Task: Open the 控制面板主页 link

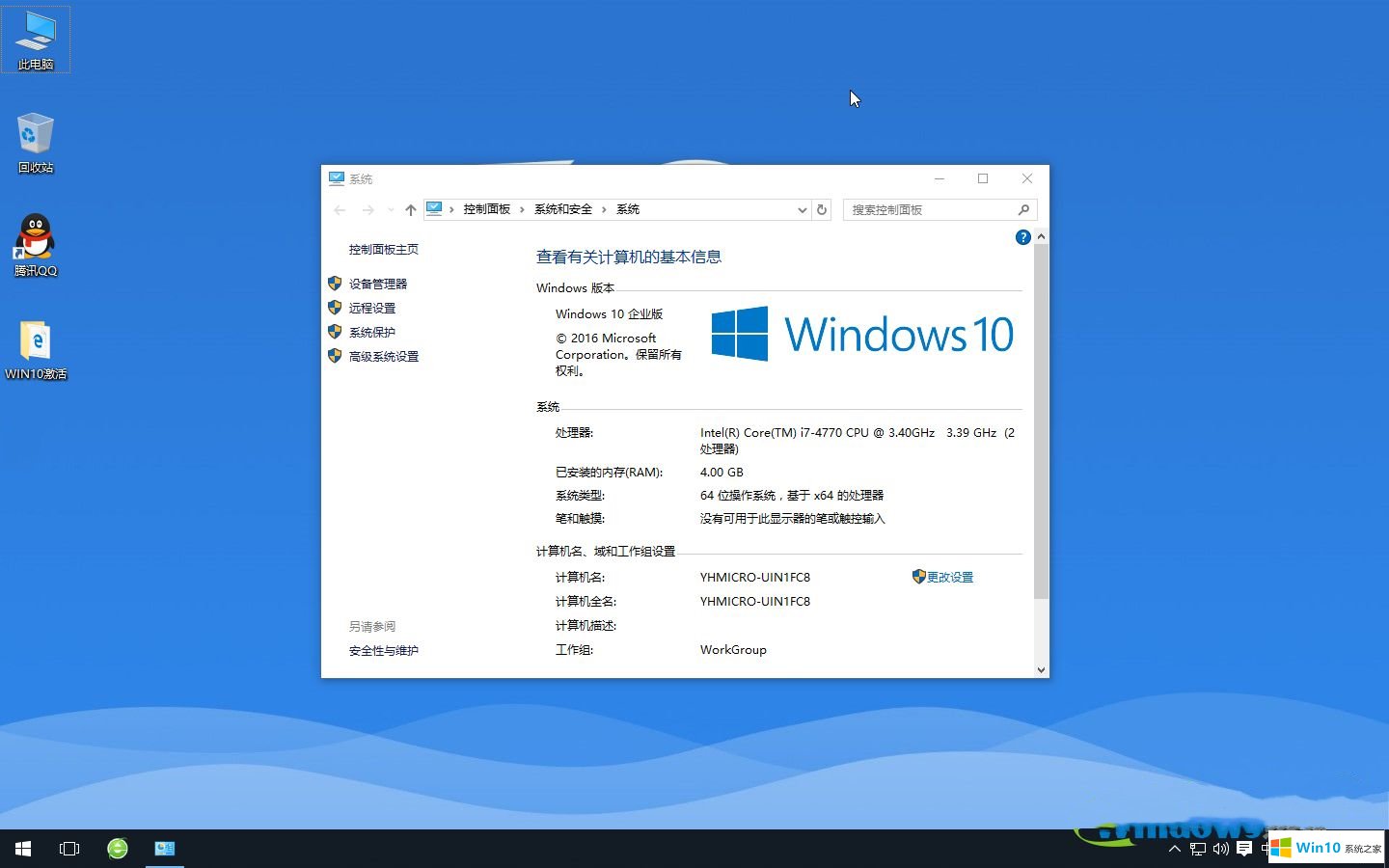Action: pos(384,250)
